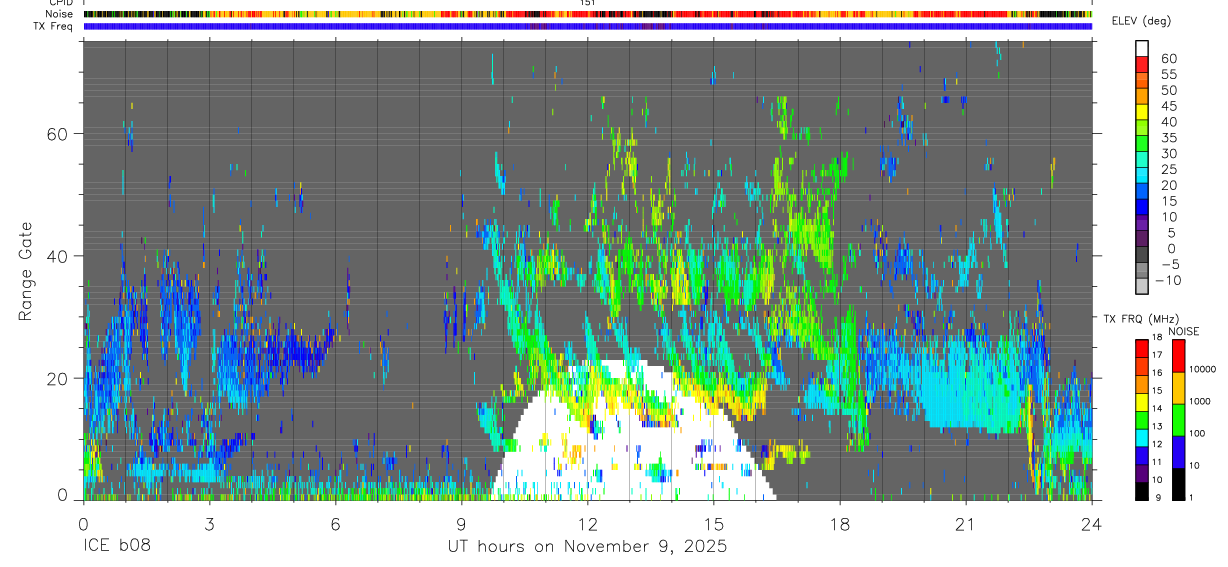This screenshot has height=567, width=1228.
Task: Click the x-axis tick label "21"
Action: (x=966, y=524)
